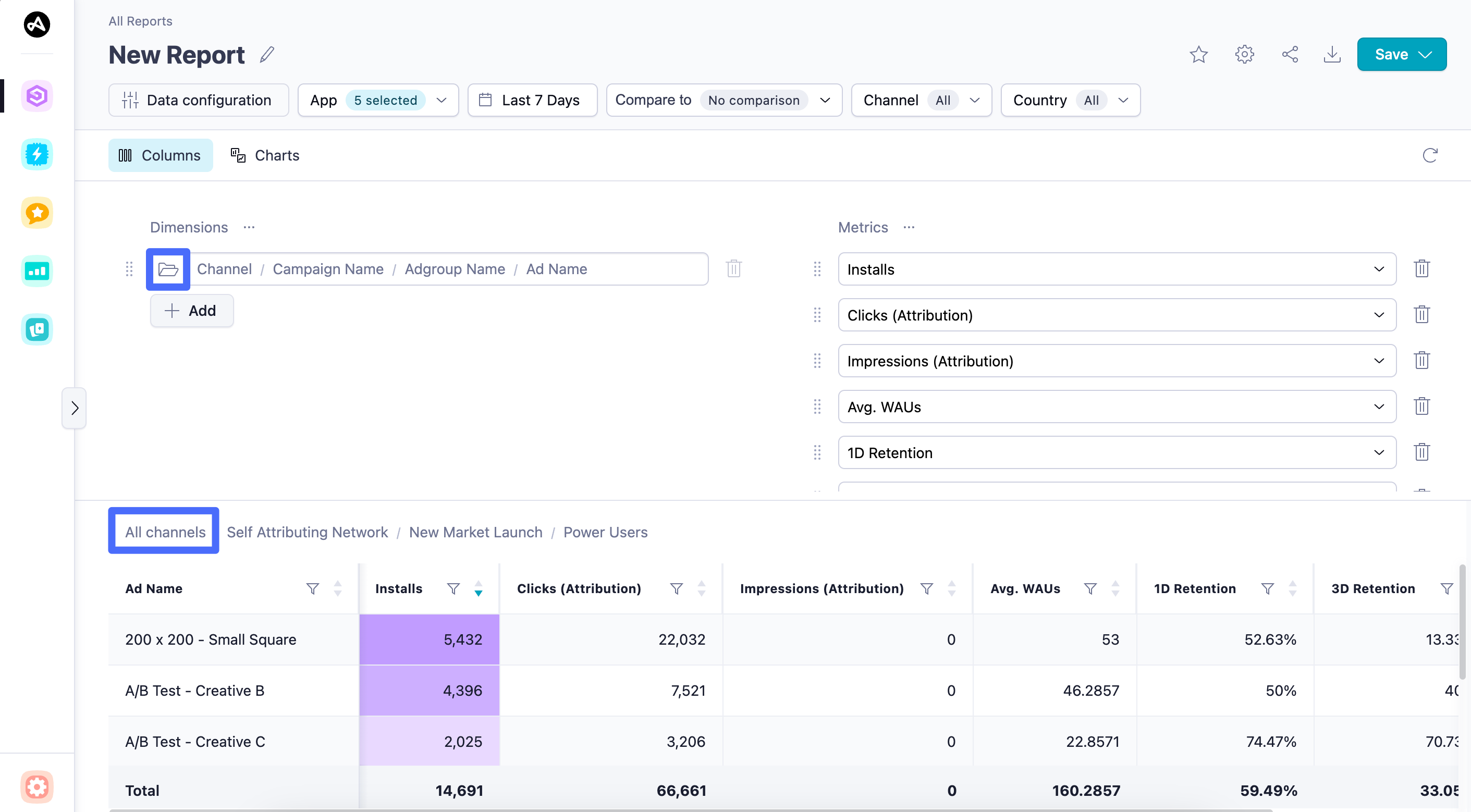Click the download report icon
This screenshot has height=812, width=1471.
1332,55
